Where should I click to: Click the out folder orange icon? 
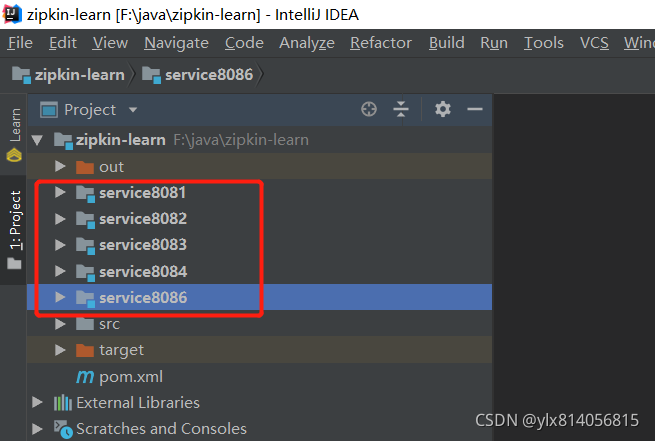[x=85, y=167]
